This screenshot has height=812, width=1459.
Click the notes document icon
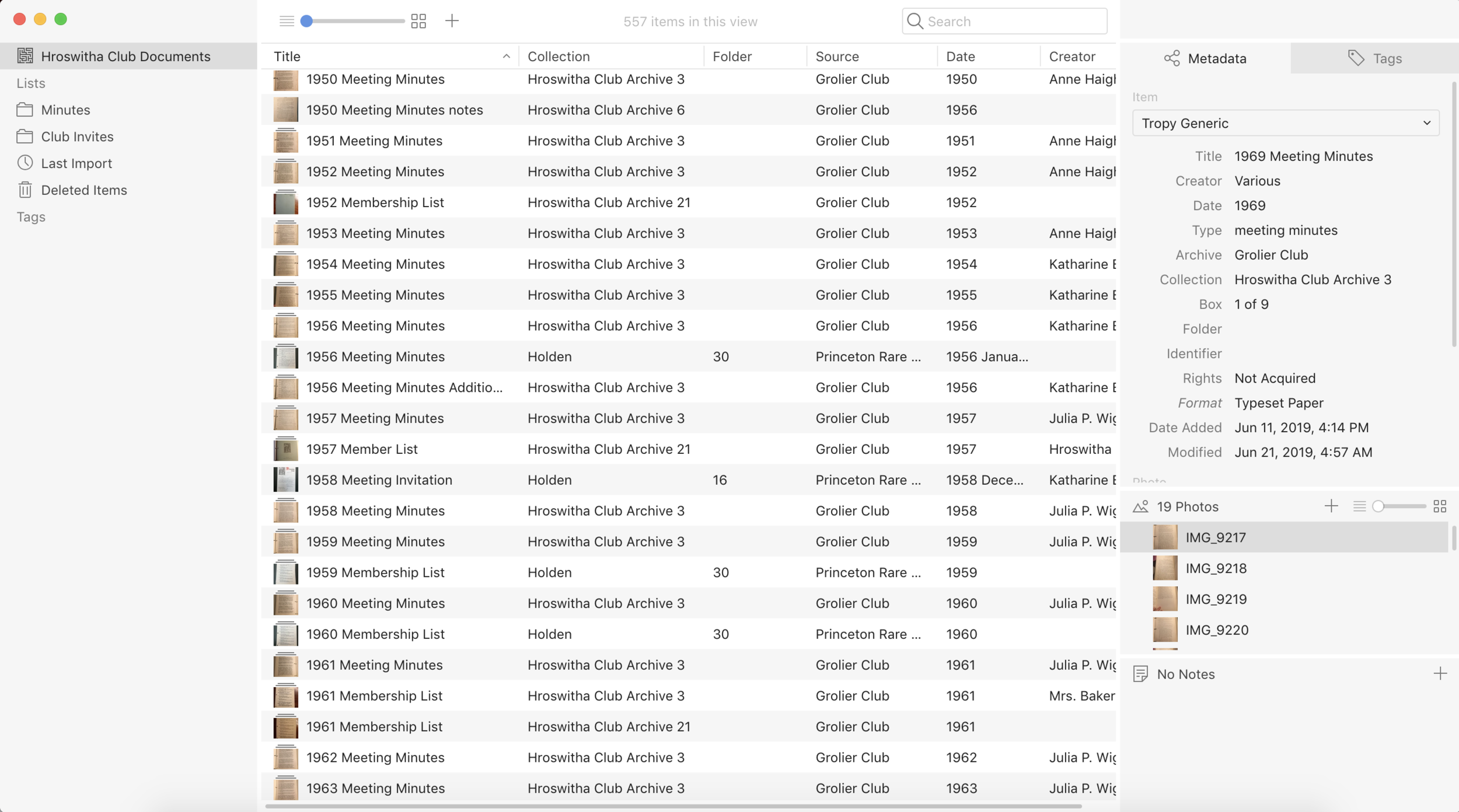tap(1140, 674)
